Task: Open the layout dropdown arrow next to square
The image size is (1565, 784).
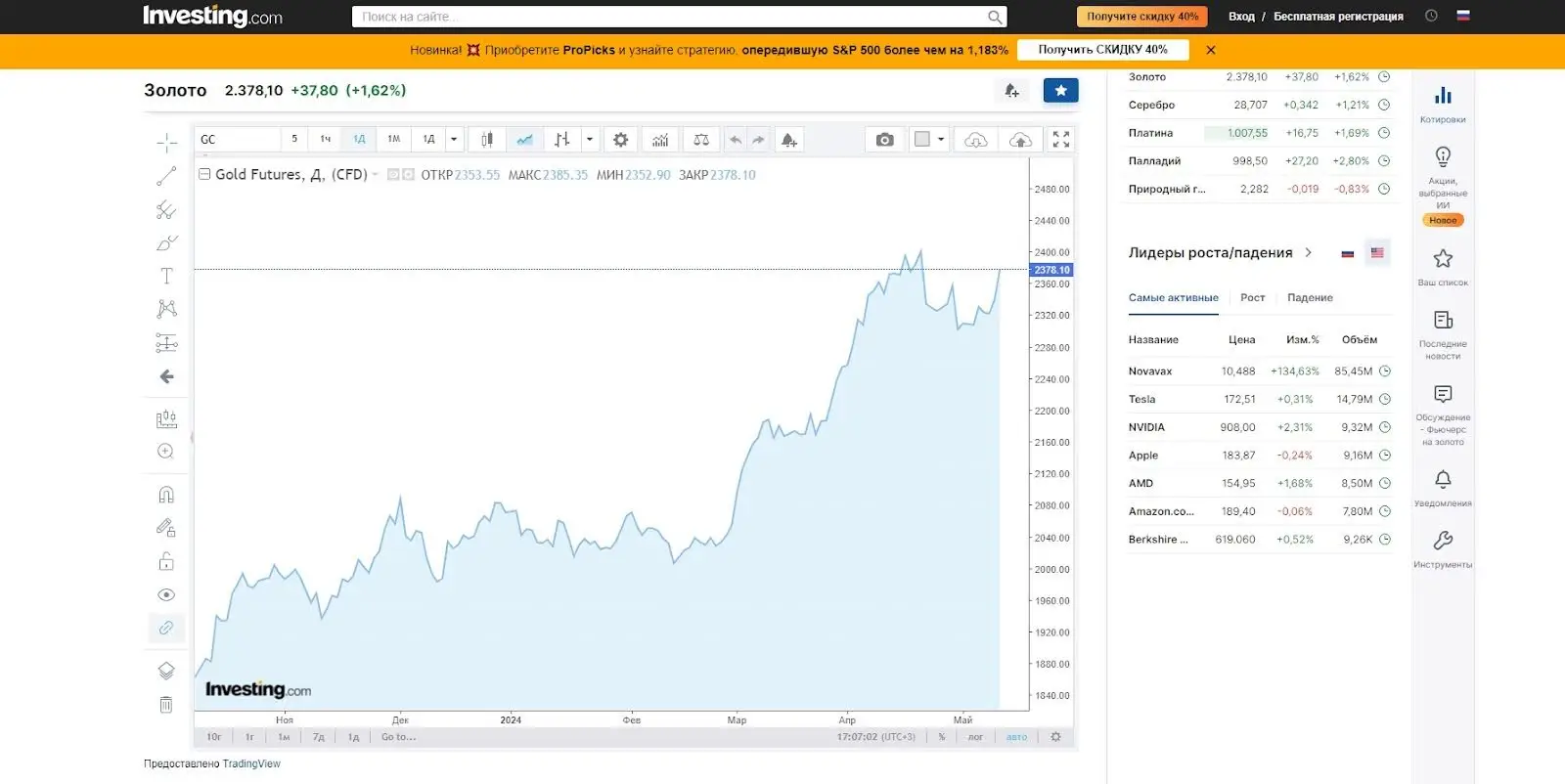Action: [x=941, y=140]
